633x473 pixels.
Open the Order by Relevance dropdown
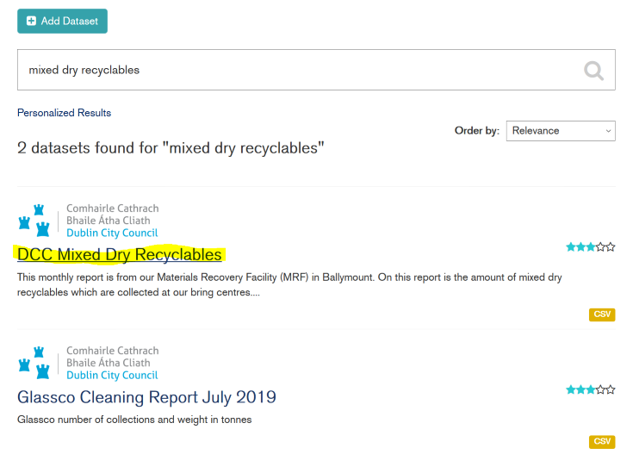[561, 131]
